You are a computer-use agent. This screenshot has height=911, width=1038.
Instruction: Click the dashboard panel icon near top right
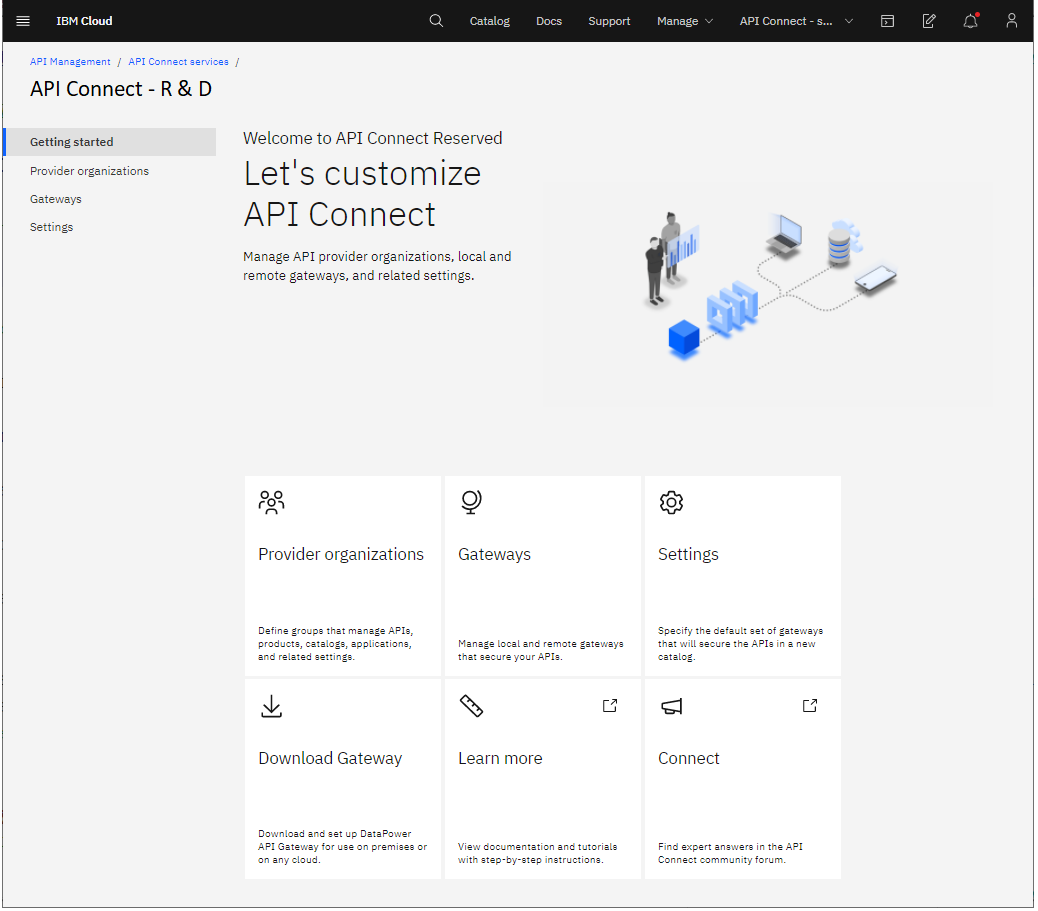coord(888,20)
